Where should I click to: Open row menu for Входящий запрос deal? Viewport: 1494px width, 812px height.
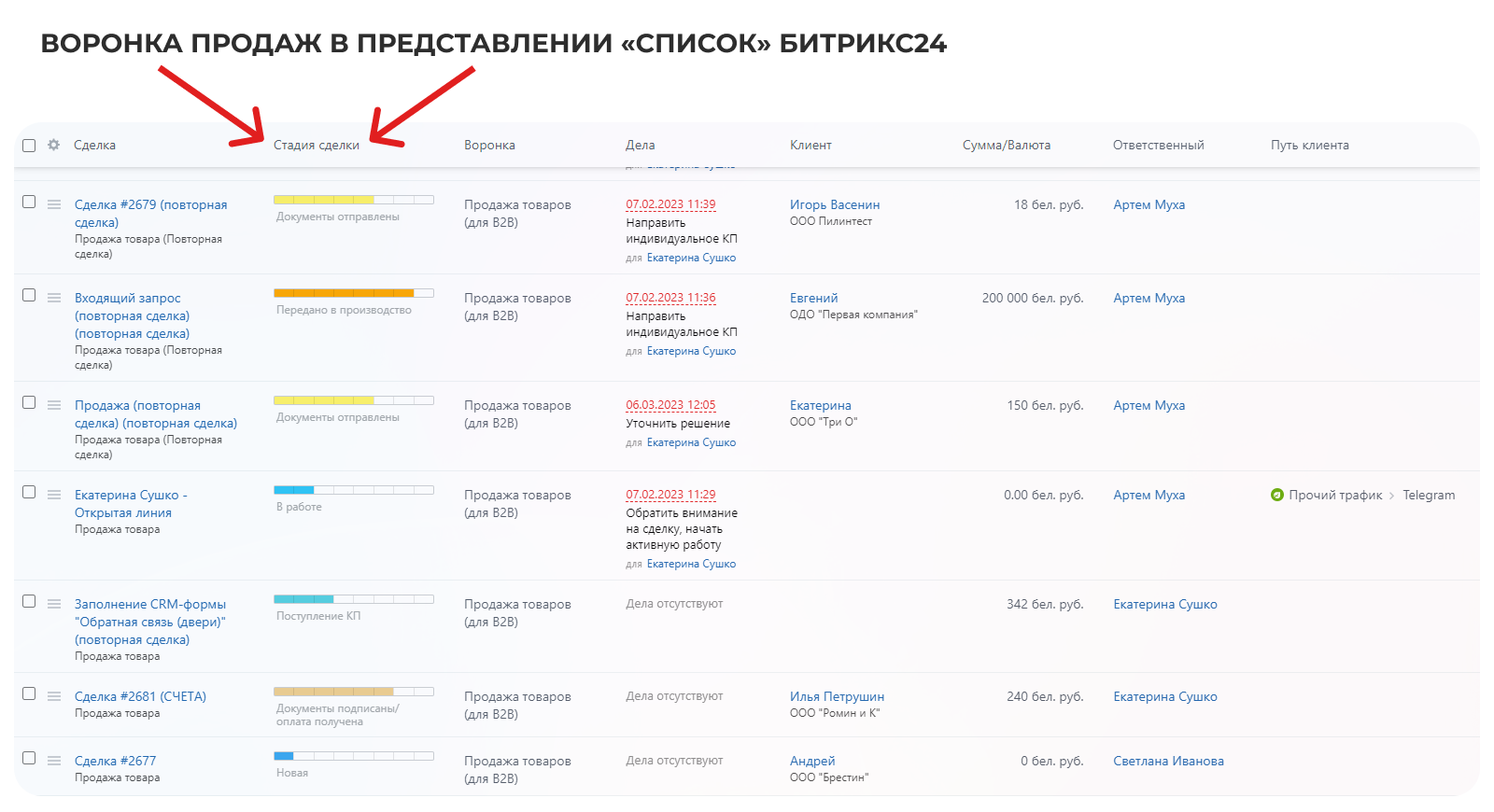54,298
